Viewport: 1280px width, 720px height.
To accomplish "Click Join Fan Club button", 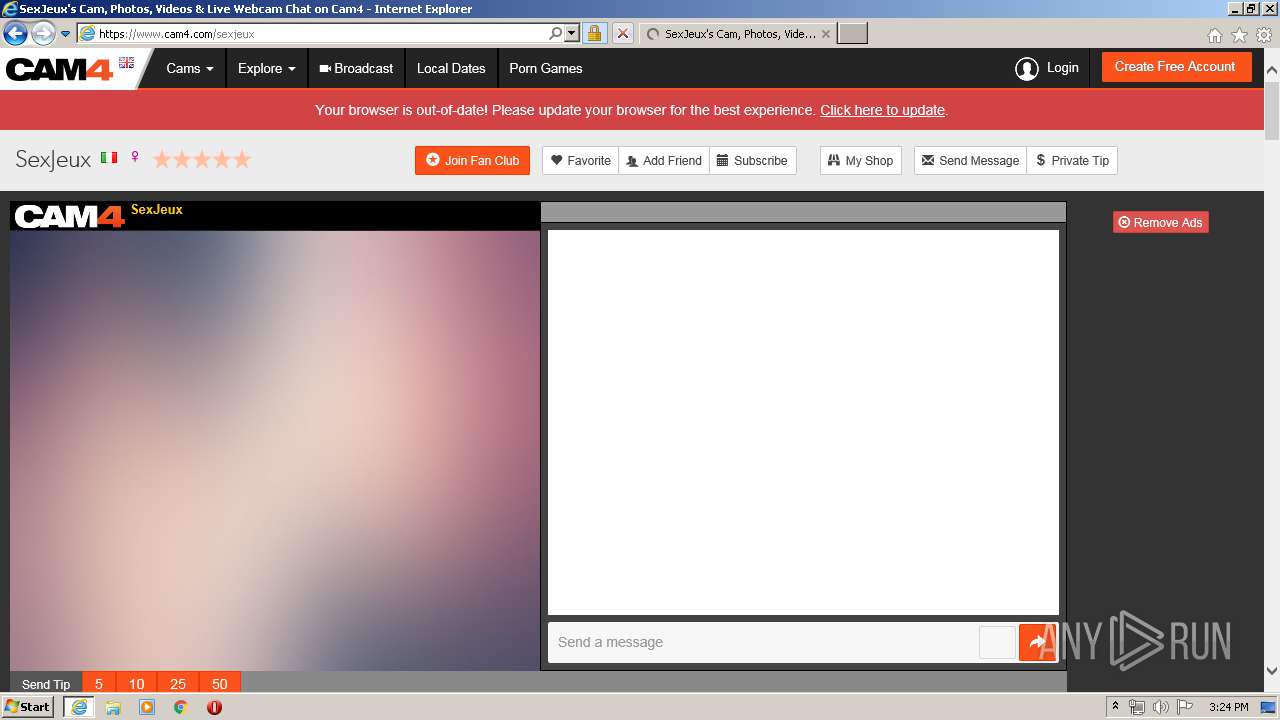I will [472, 160].
